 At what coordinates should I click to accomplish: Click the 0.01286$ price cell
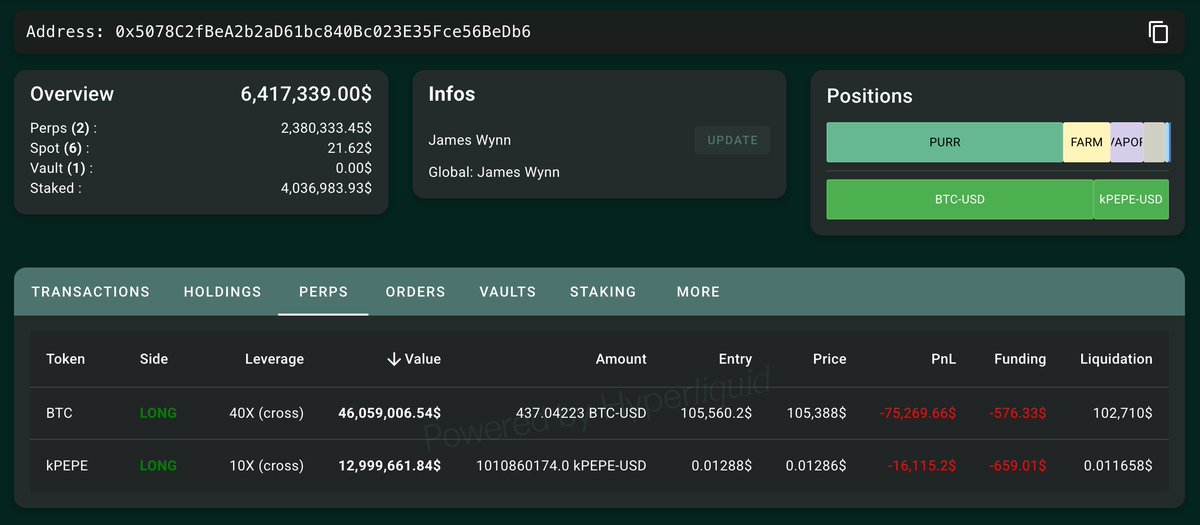point(817,466)
